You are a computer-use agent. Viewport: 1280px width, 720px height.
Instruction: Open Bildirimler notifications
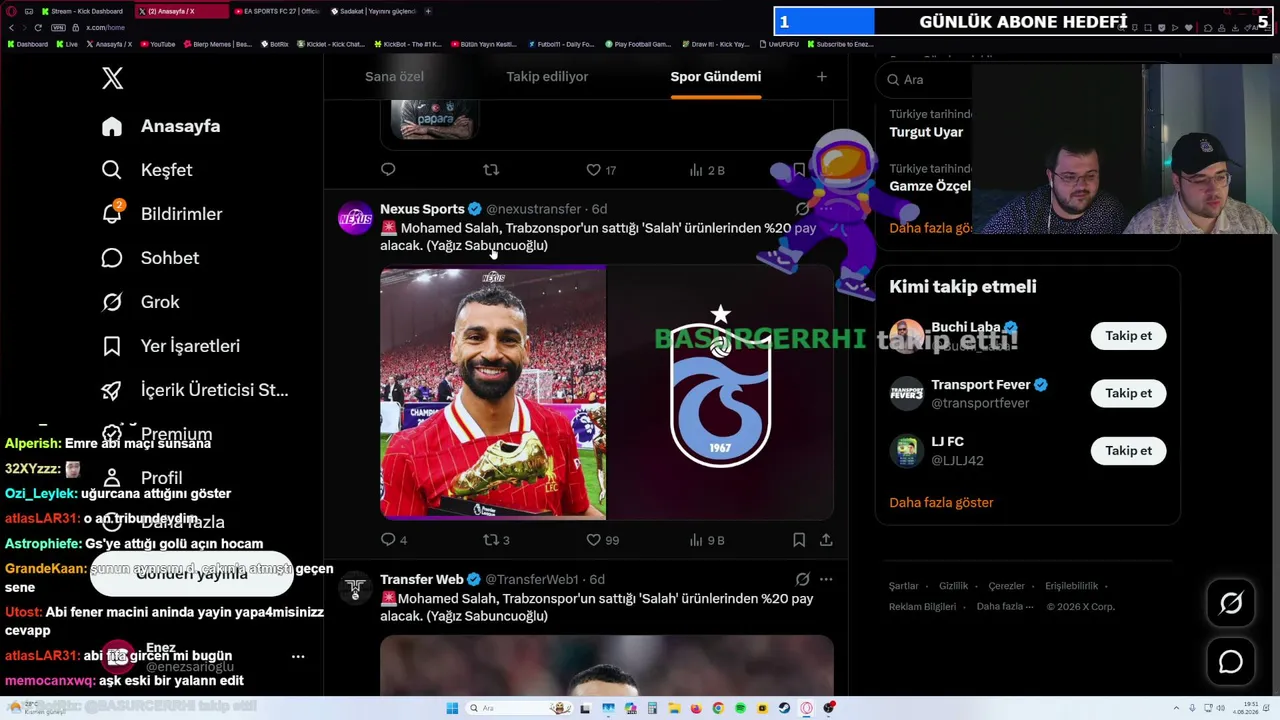coord(162,214)
